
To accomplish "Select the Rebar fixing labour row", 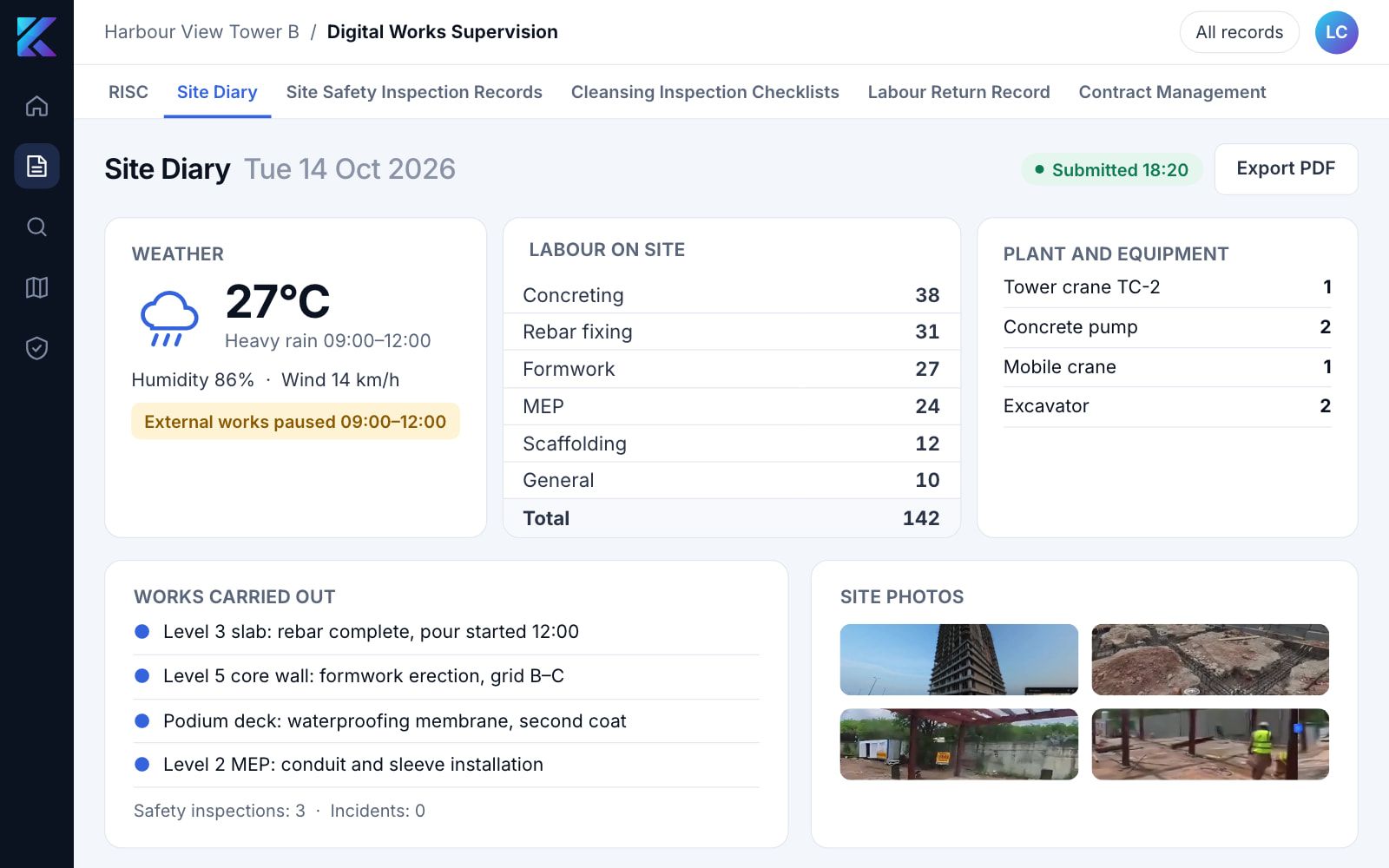I will 732,332.
